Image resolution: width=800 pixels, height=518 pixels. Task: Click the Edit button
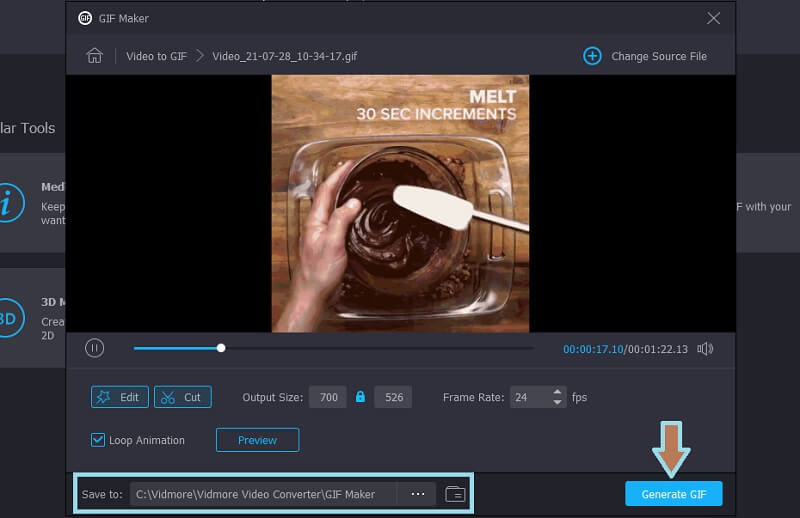120,397
